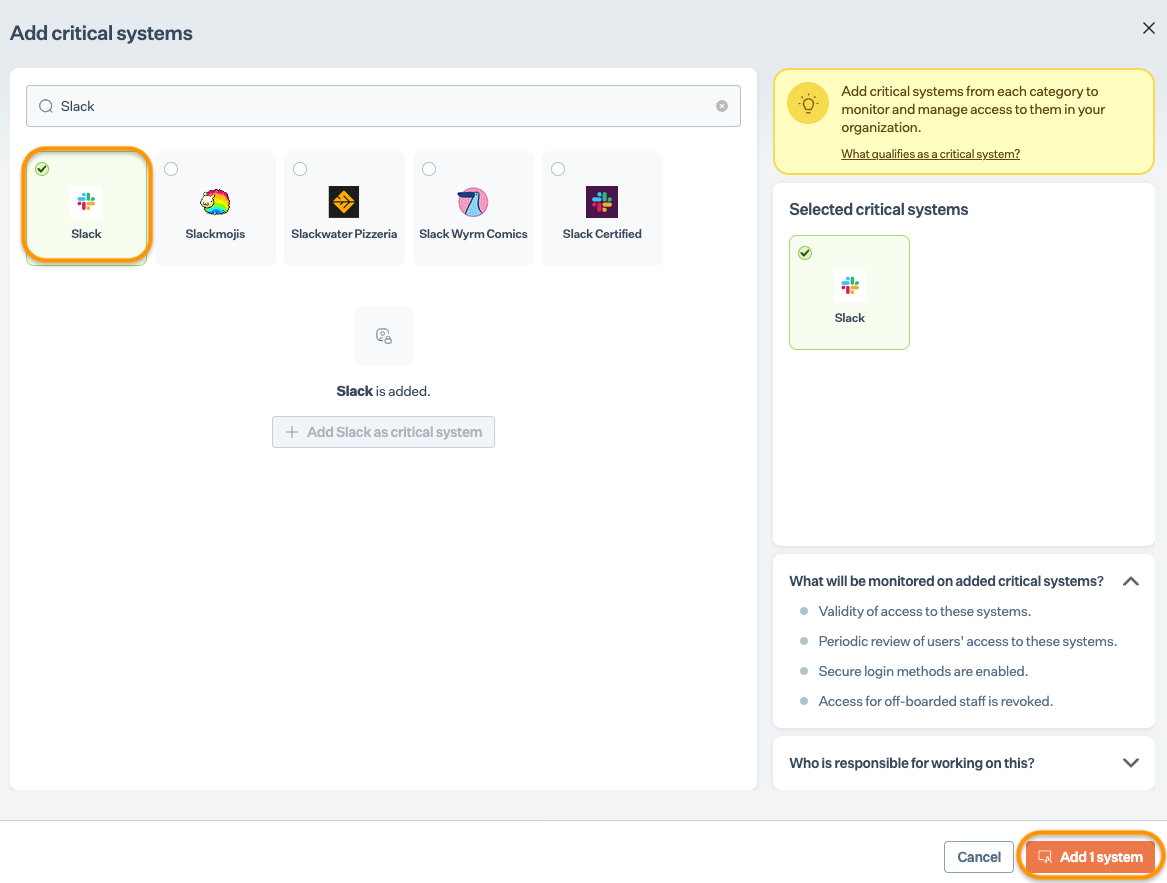Click the plus icon on Add Slack button
Image resolution: width=1167 pixels, height=883 pixels.
click(292, 432)
